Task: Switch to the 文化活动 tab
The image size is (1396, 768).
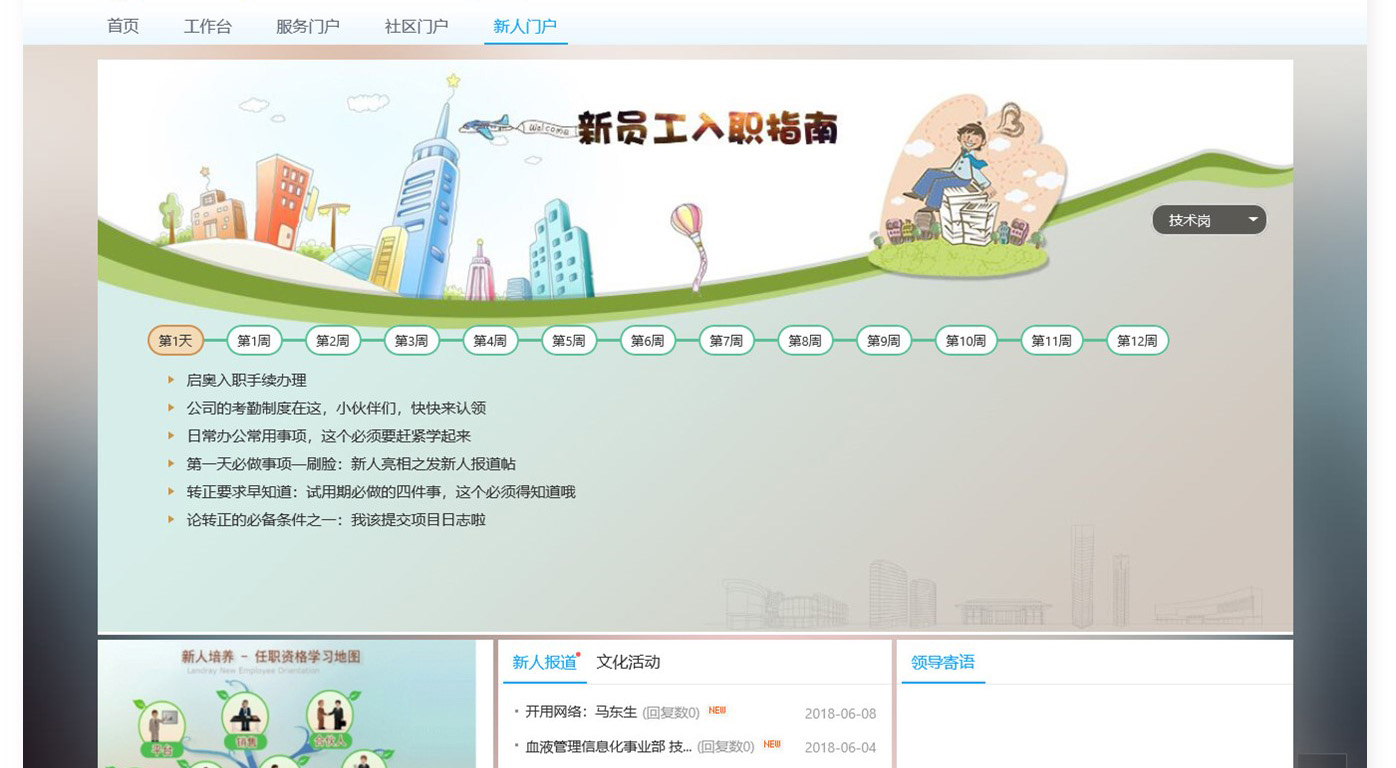Action: [x=628, y=662]
